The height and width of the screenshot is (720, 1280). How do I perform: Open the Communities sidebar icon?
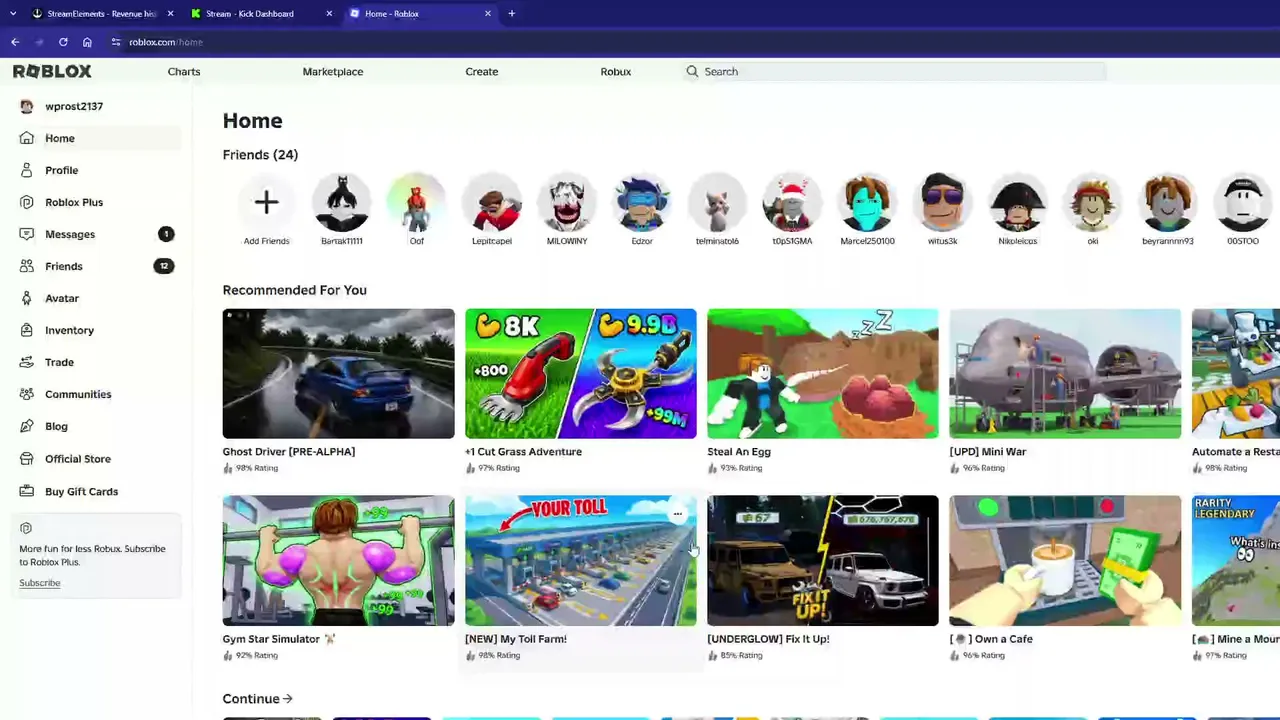(26, 394)
